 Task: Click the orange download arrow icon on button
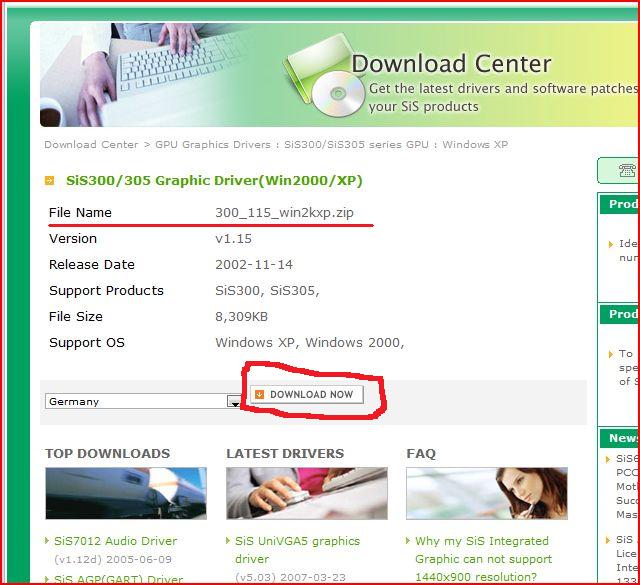[259, 394]
